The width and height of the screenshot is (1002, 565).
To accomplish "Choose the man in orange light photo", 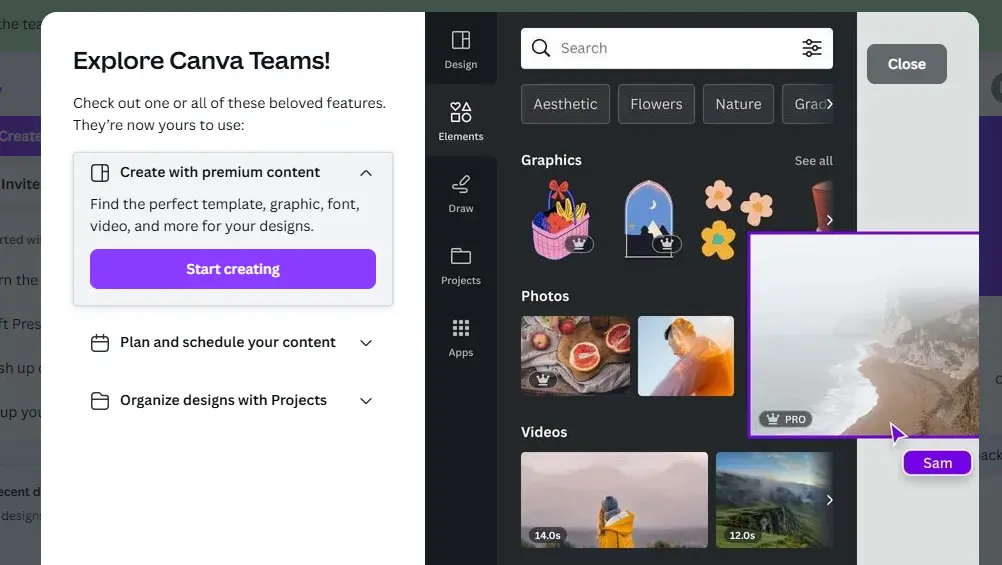I will [686, 356].
